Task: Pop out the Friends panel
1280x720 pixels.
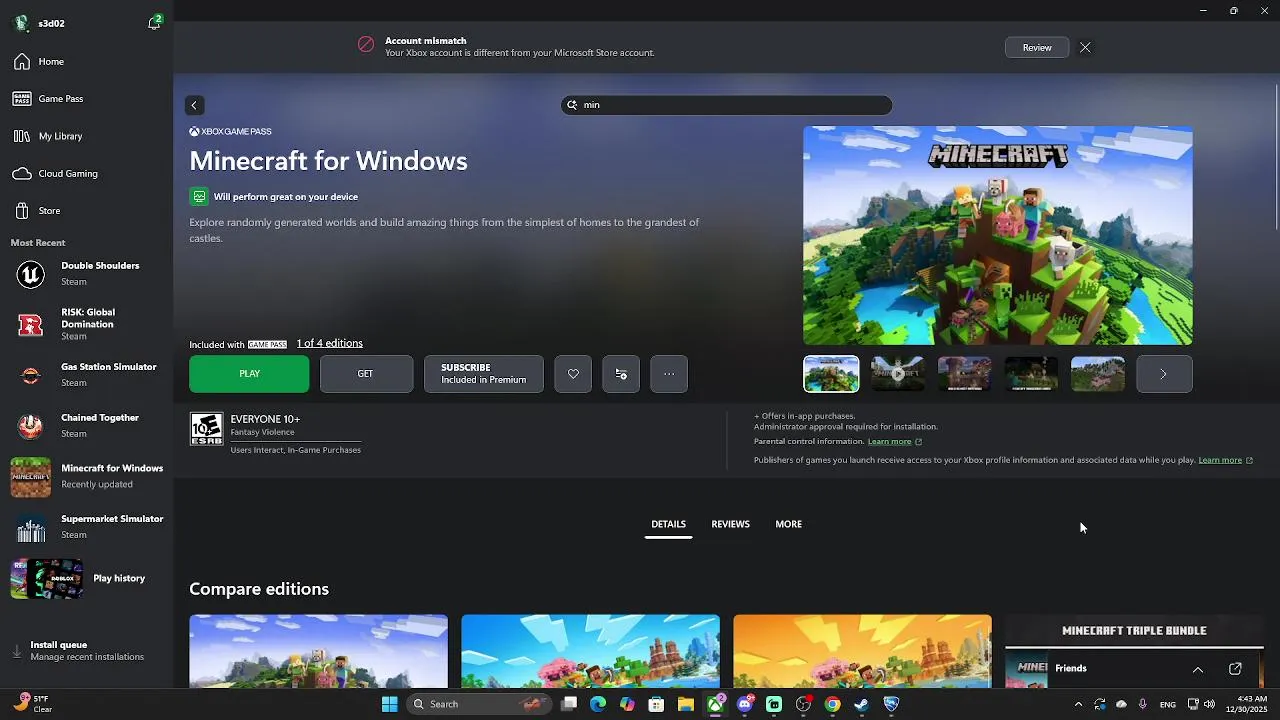Action: coord(1235,669)
